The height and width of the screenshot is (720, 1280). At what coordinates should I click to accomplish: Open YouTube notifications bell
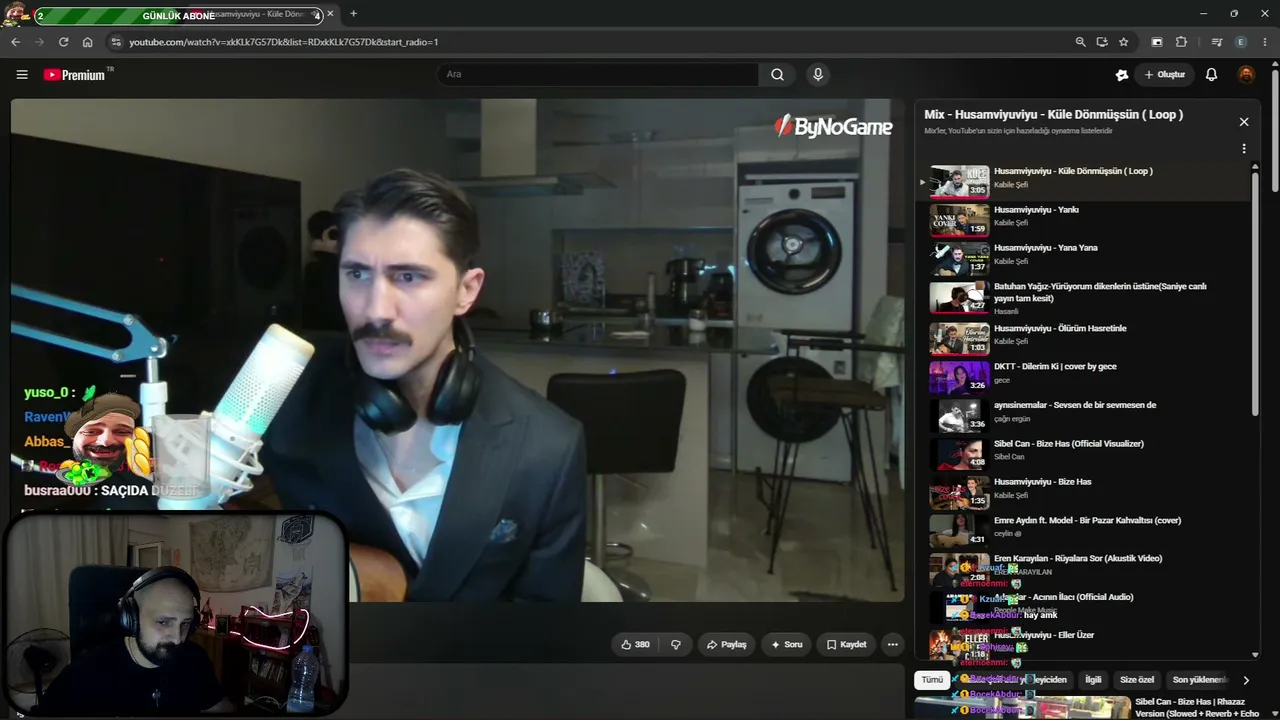point(1211,74)
